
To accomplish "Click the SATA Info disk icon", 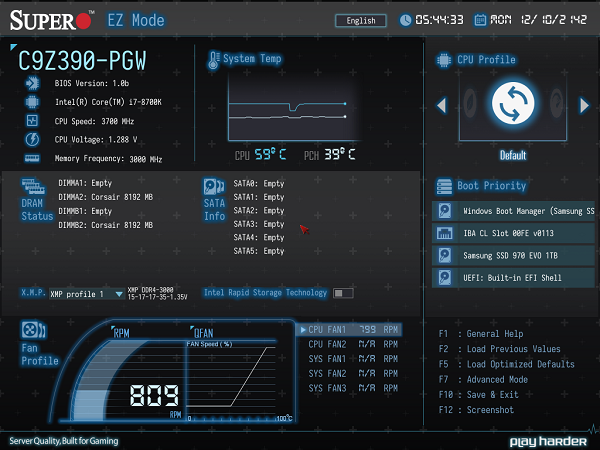I will 214,187.
